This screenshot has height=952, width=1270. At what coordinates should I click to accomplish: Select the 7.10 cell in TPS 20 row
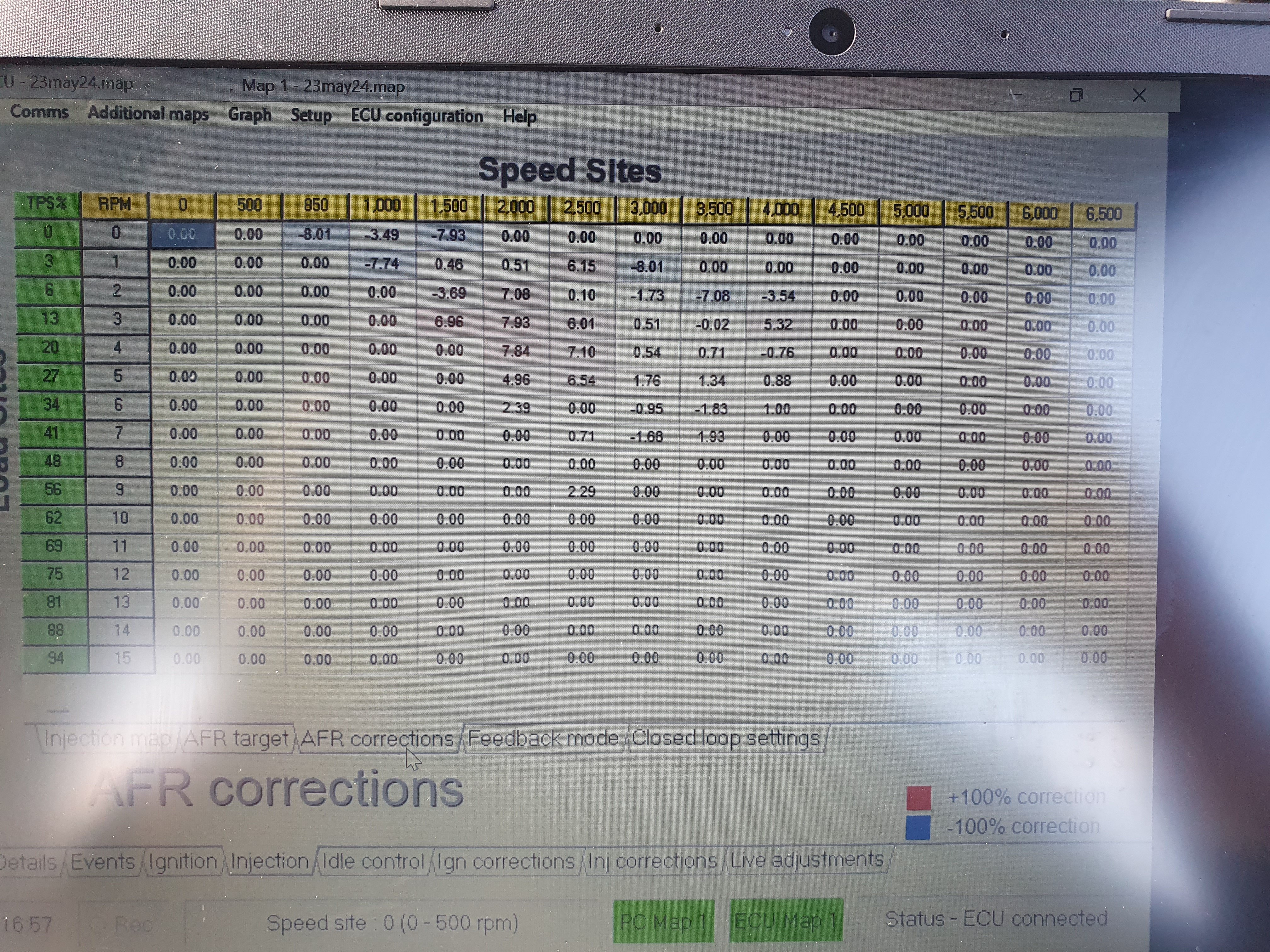[581, 351]
